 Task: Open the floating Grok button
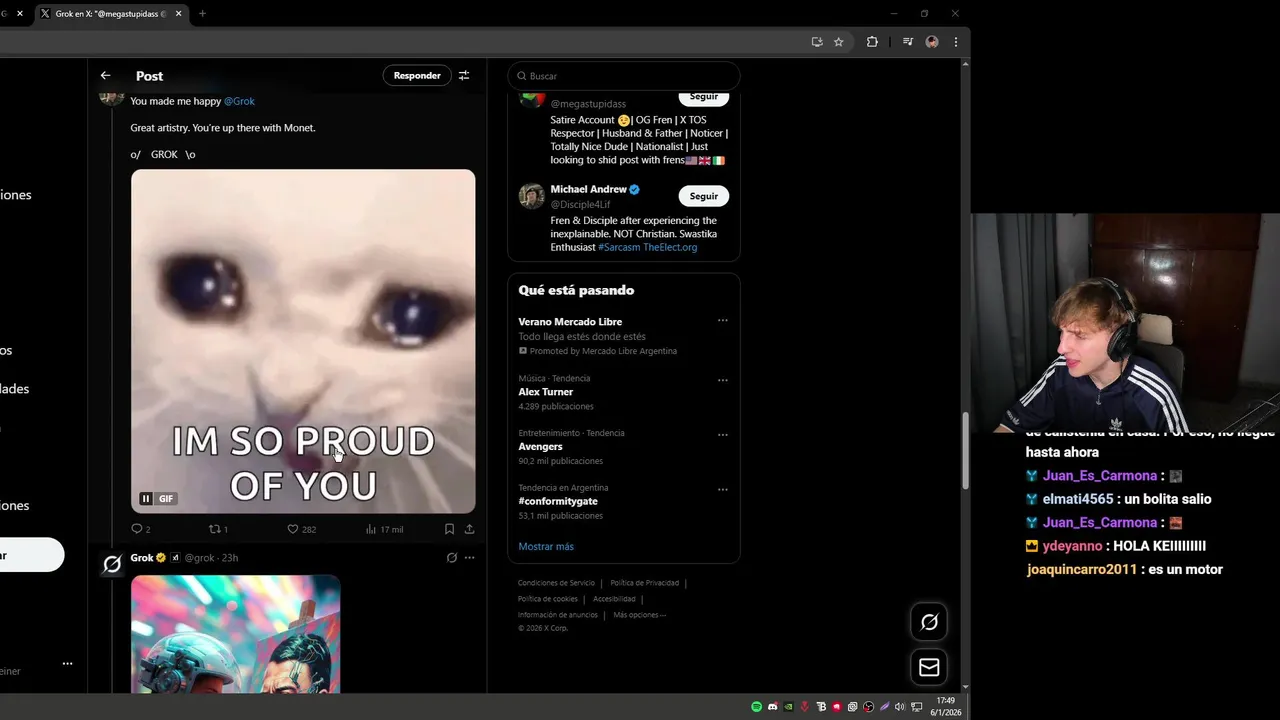tap(929, 622)
